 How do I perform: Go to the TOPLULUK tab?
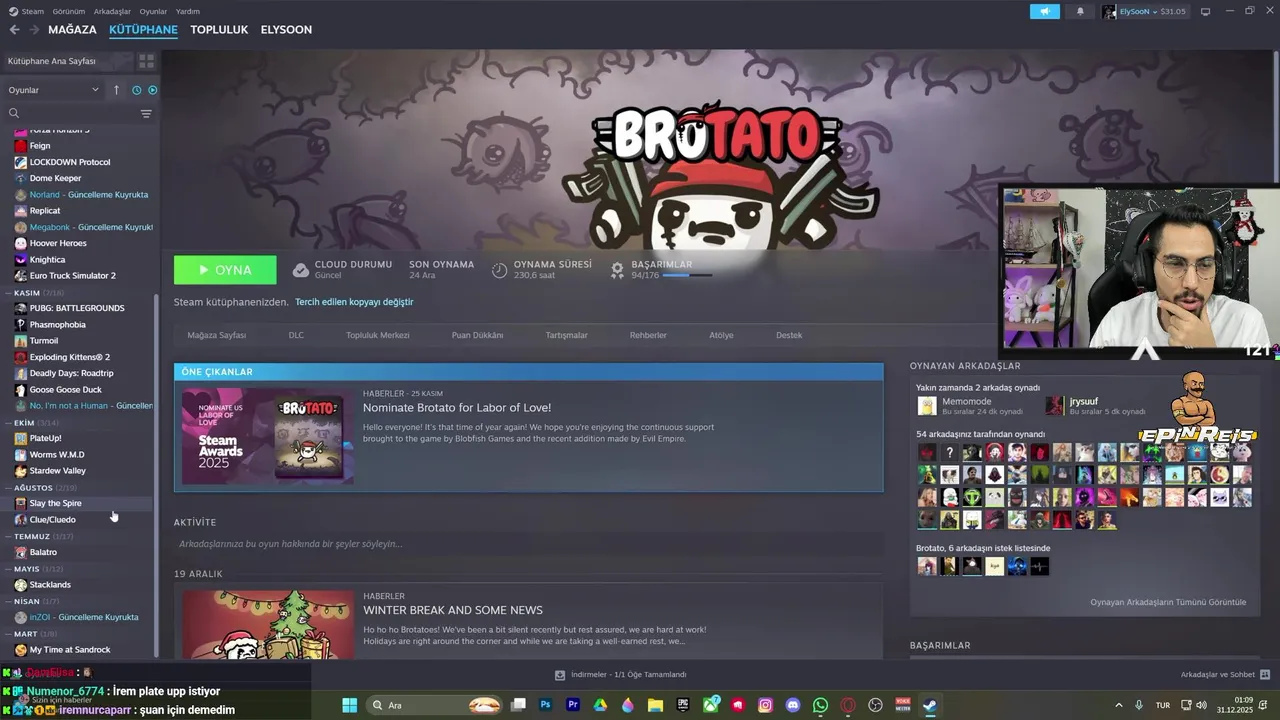click(x=219, y=30)
